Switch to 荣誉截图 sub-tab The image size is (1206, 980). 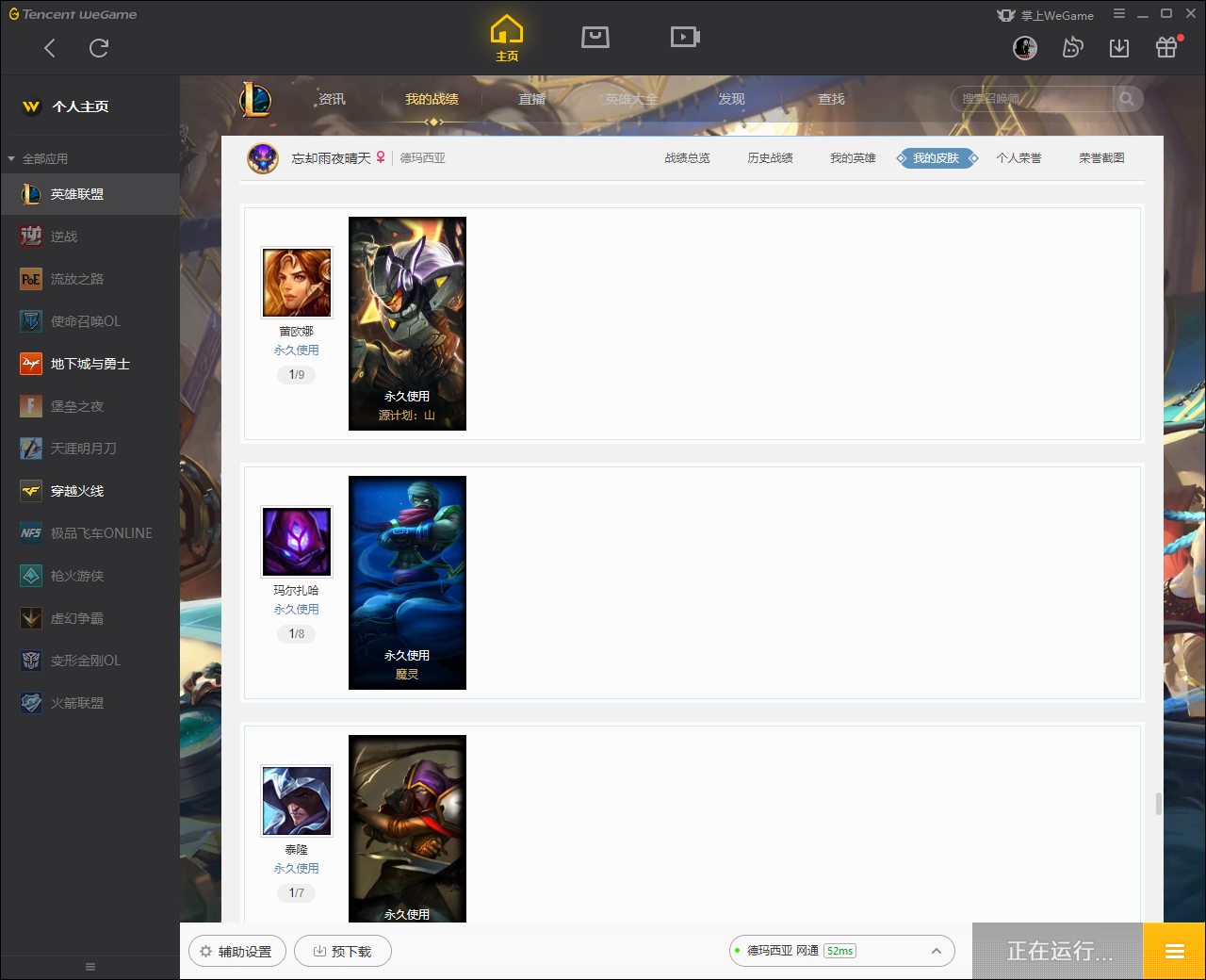tap(1101, 158)
